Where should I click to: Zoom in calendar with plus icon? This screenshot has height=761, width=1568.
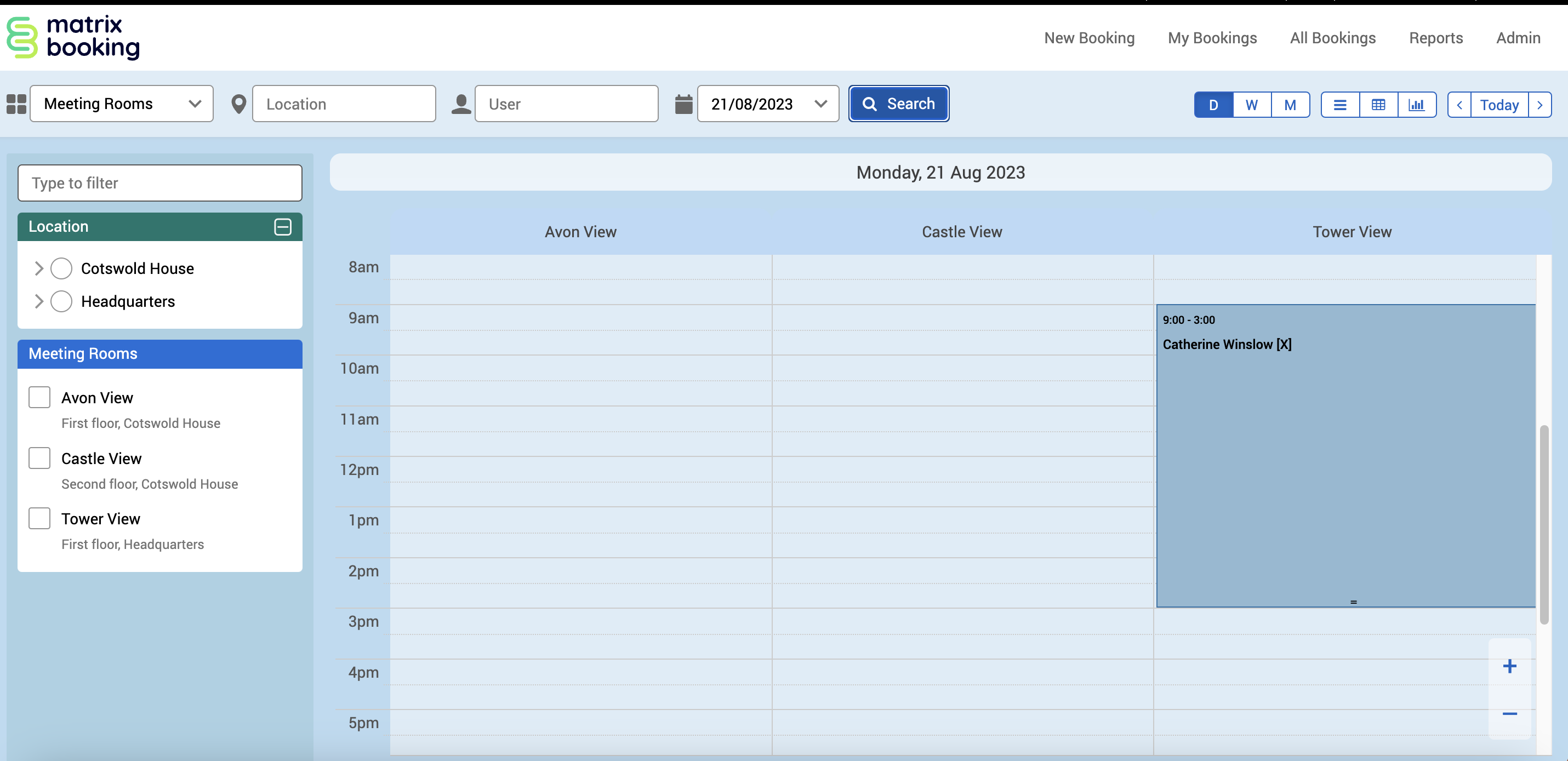(1509, 666)
